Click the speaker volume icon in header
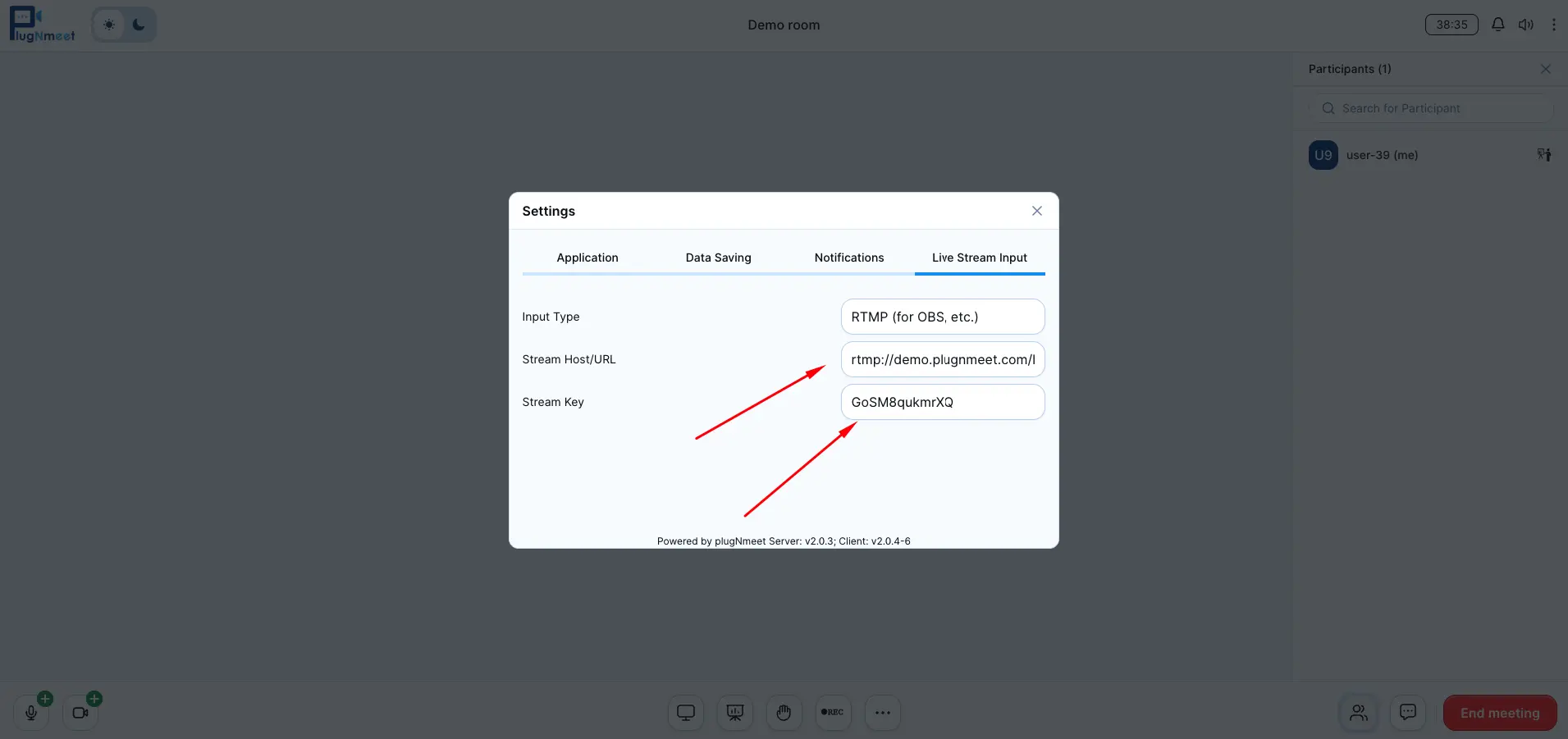This screenshot has height=739, width=1568. pos(1525,25)
